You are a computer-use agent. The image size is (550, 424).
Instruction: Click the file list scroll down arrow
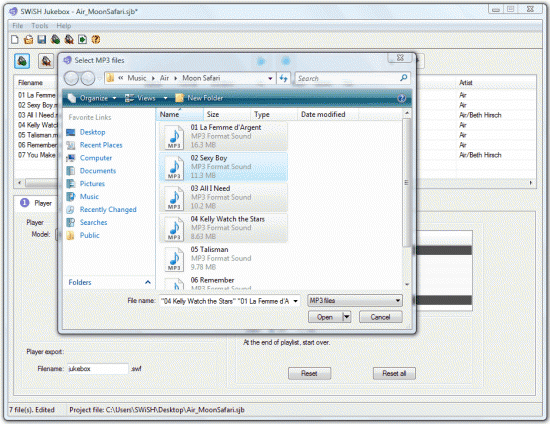click(407, 284)
